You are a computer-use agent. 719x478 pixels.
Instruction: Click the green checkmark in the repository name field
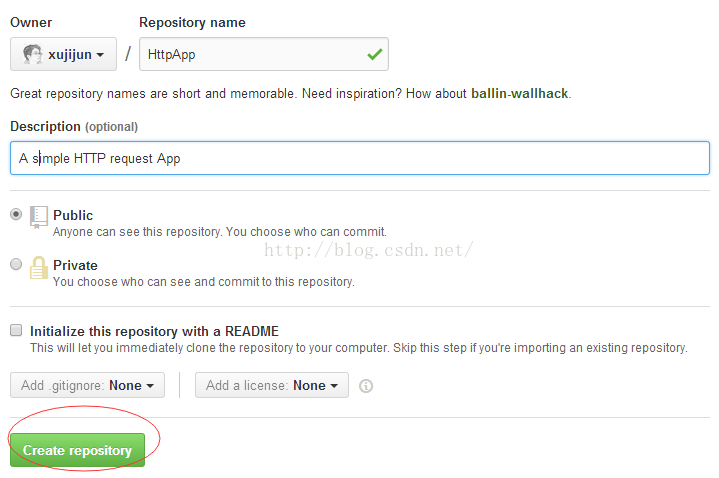[x=375, y=54]
